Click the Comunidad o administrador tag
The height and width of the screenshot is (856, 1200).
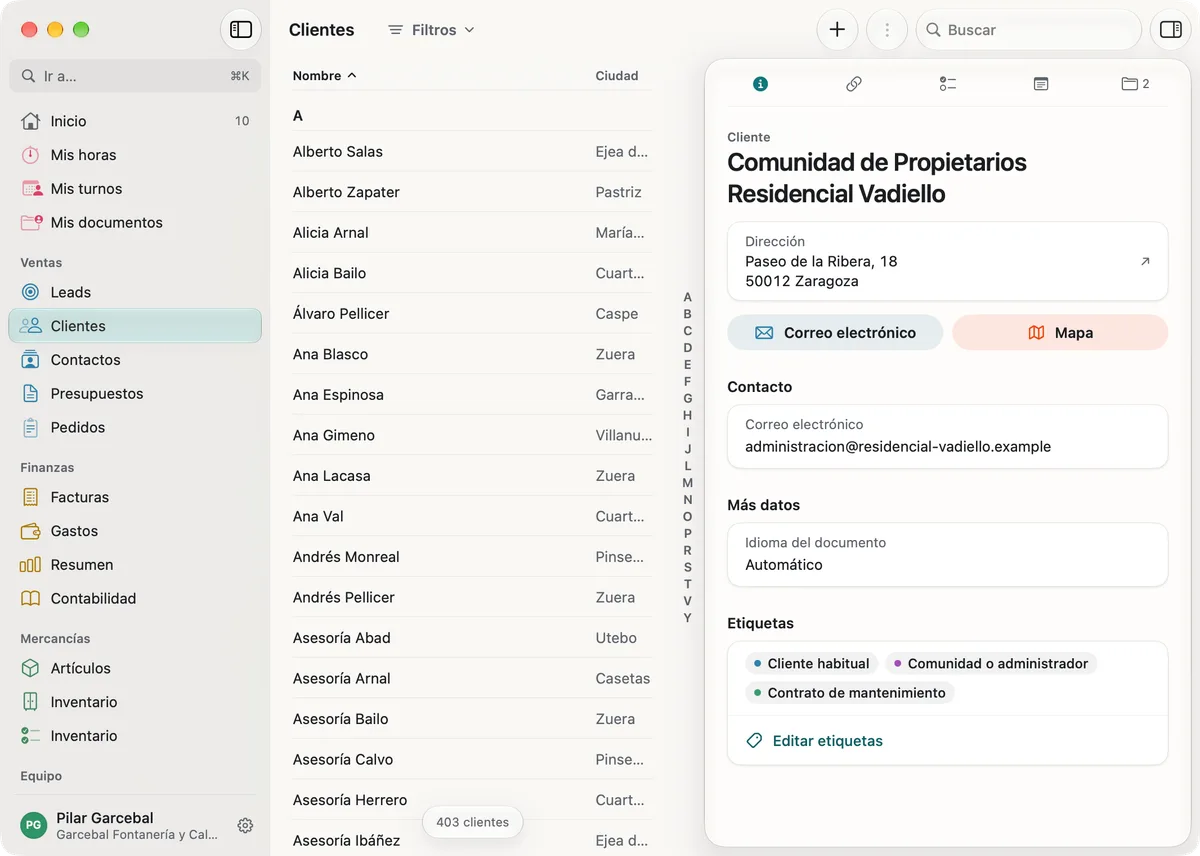click(991, 663)
